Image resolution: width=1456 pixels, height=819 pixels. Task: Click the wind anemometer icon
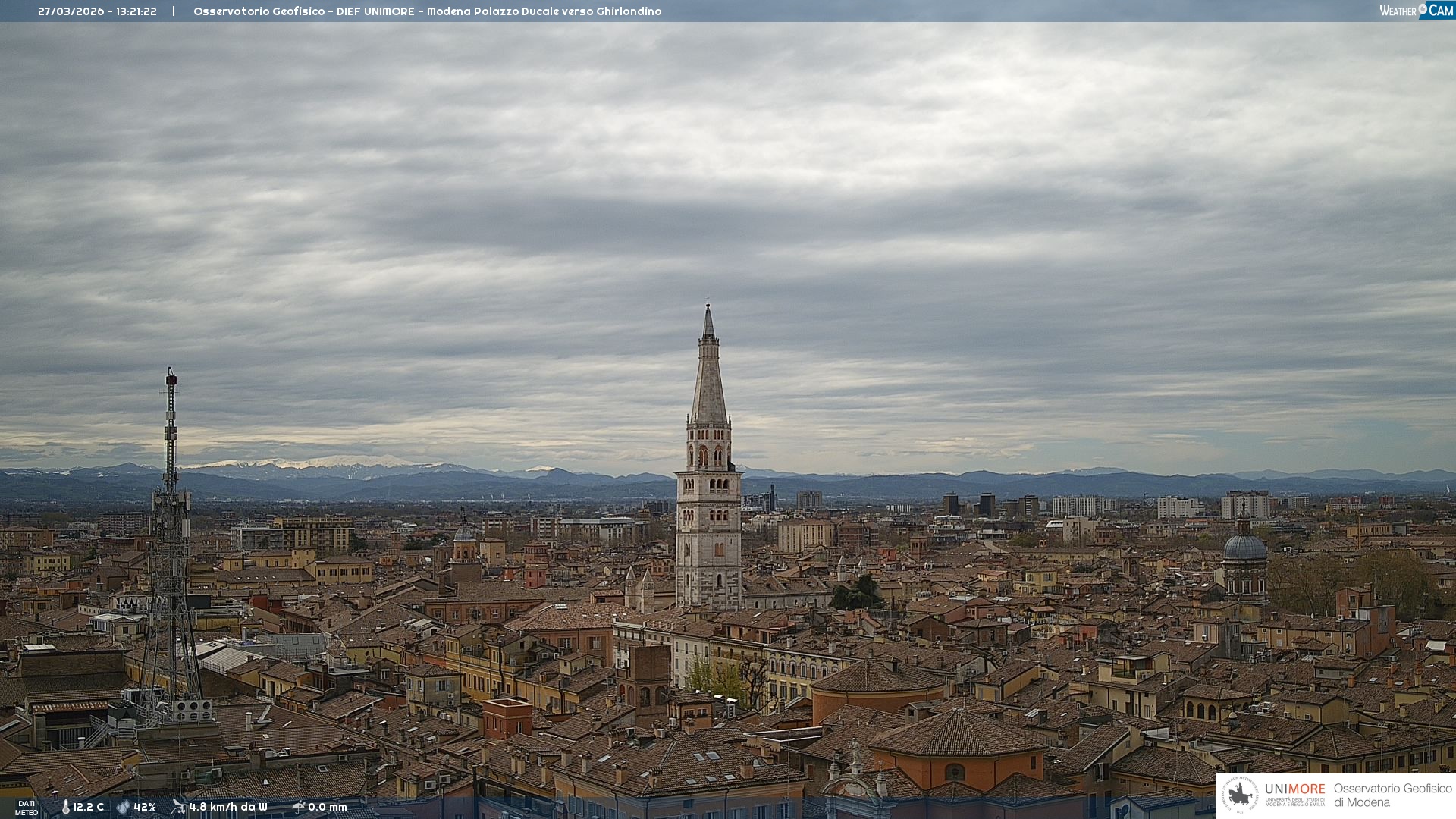tap(178, 807)
